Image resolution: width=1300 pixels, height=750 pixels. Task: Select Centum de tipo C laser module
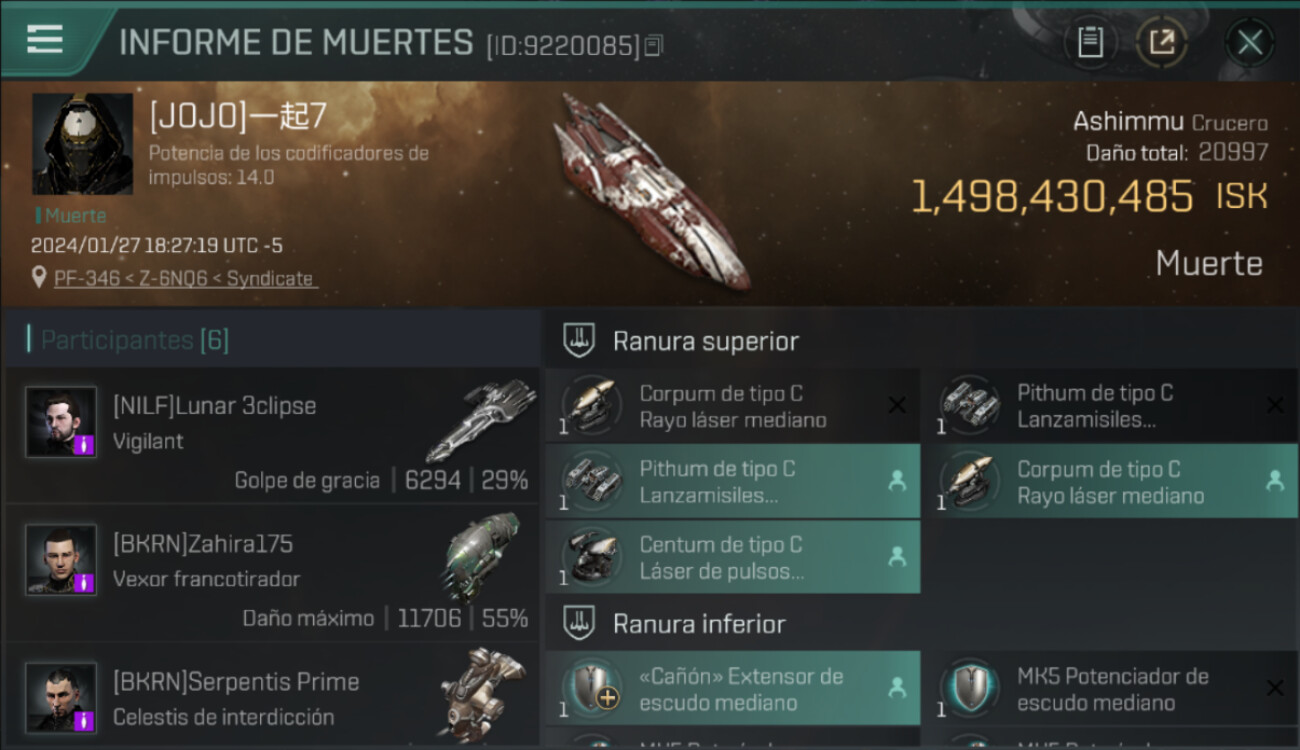[733, 558]
